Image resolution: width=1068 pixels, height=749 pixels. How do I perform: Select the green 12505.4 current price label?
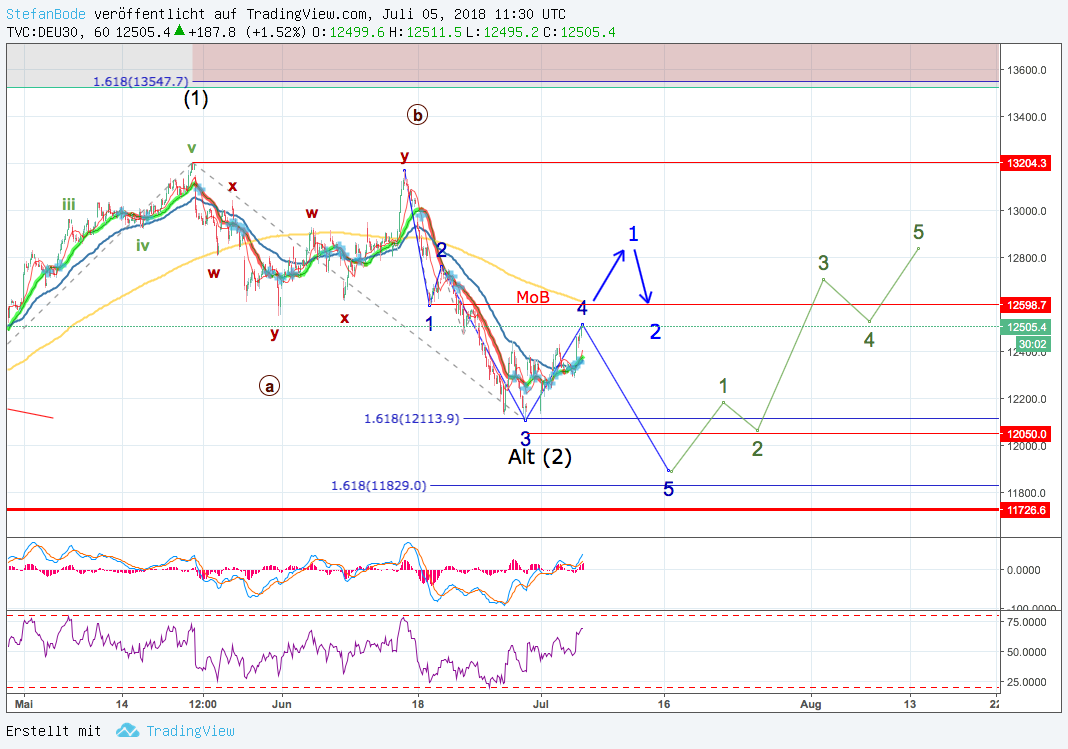1026,328
